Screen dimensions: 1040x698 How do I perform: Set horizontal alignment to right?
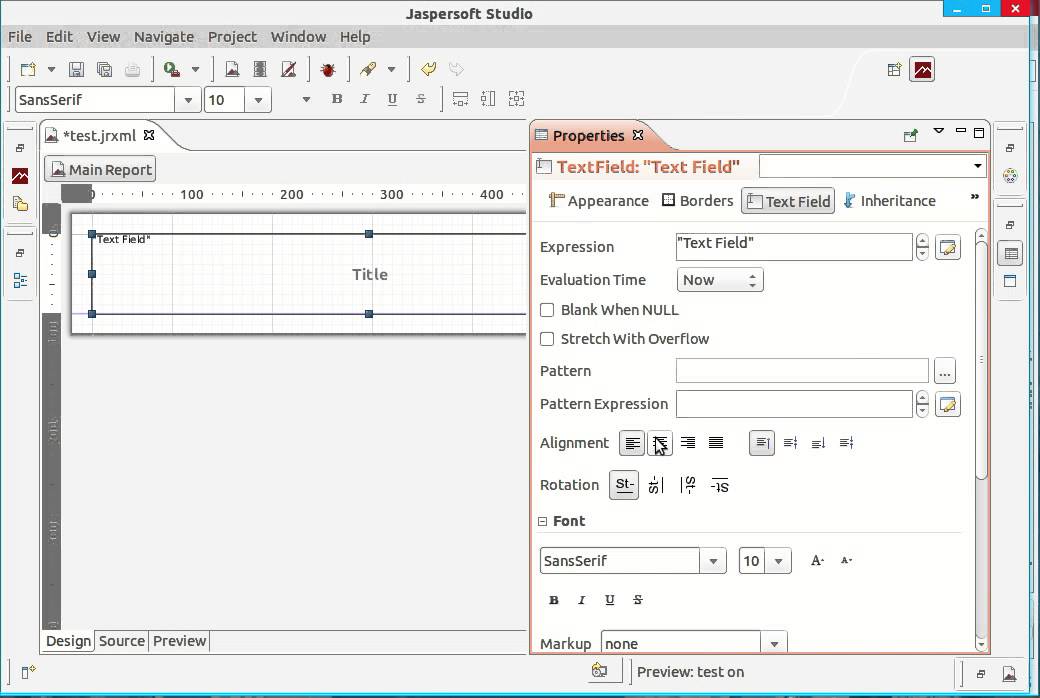[x=688, y=443]
